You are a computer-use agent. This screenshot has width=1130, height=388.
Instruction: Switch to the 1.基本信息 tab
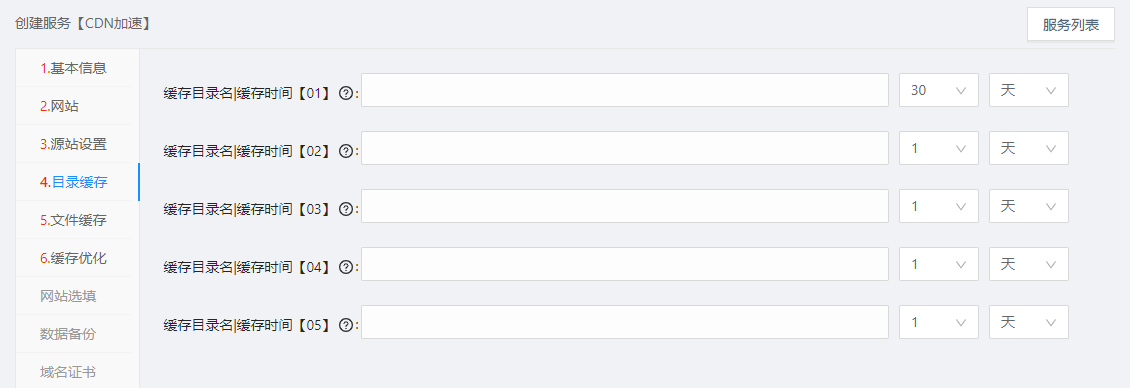pyautogui.click(x=74, y=69)
